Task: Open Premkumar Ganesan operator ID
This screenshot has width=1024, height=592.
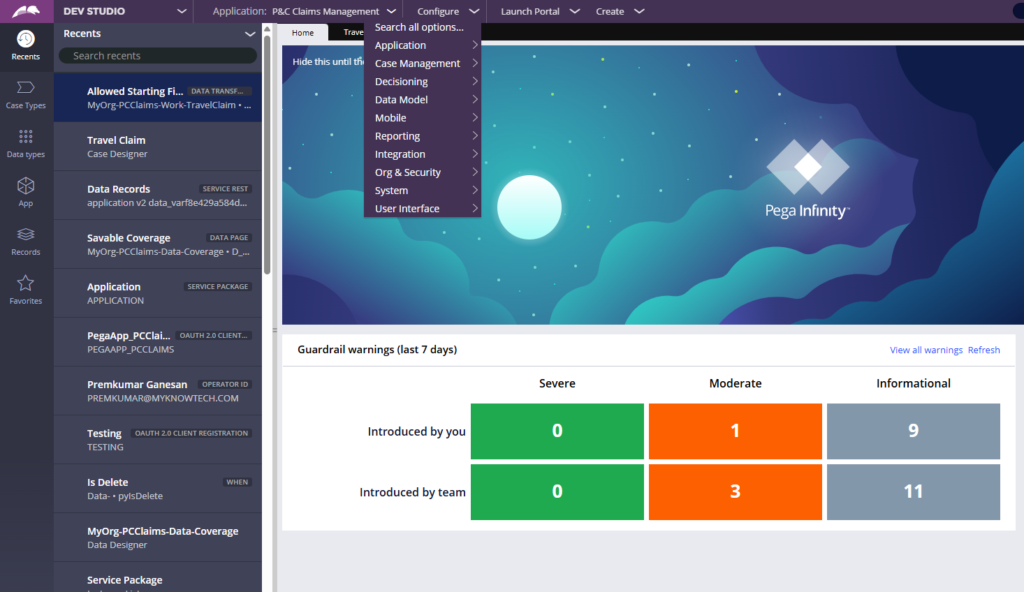Action: pyautogui.click(x=158, y=391)
